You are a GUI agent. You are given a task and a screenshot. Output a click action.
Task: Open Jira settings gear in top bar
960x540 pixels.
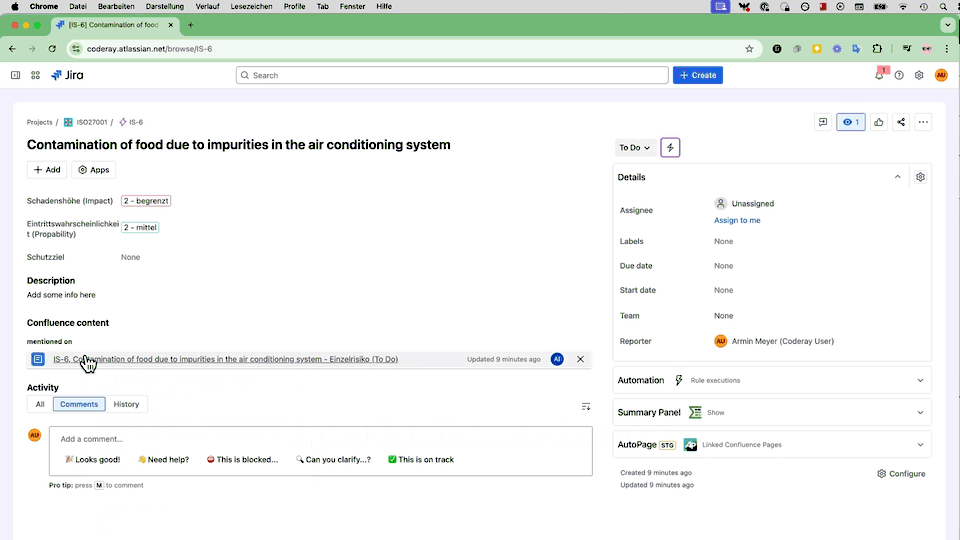pos(919,75)
